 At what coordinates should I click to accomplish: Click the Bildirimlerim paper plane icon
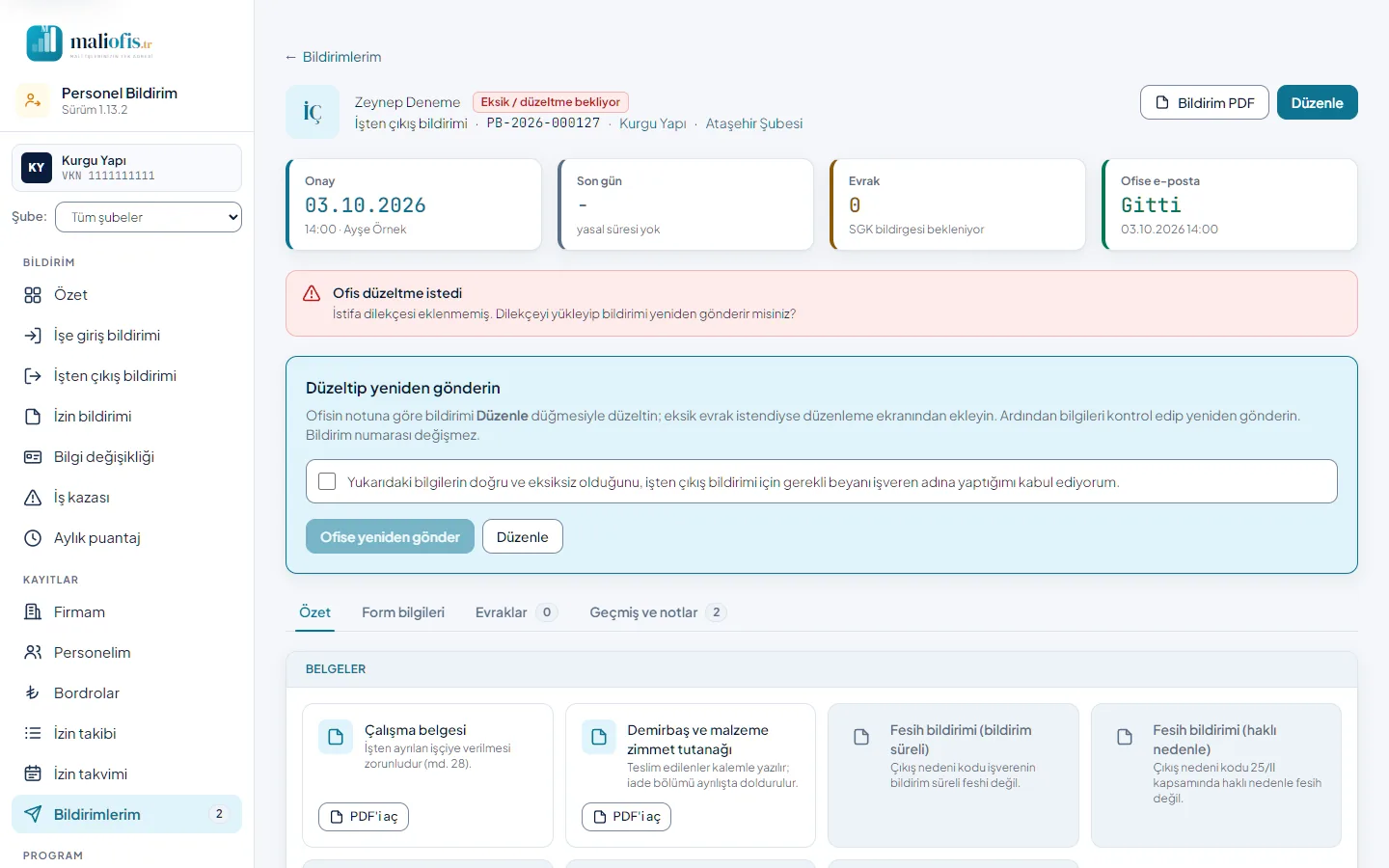click(33, 815)
